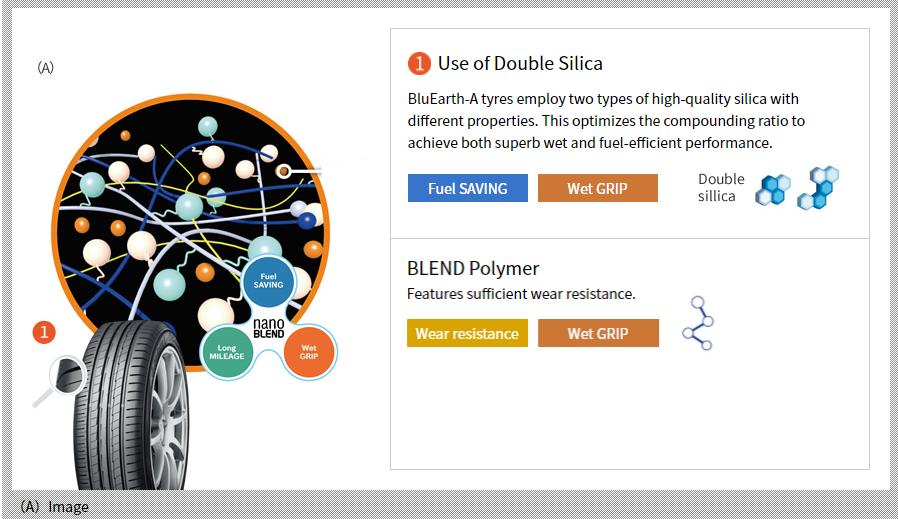Image resolution: width=898 pixels, height=519 pixels.
Task: Click the Double sillica text label
Action: pos(721,187)
